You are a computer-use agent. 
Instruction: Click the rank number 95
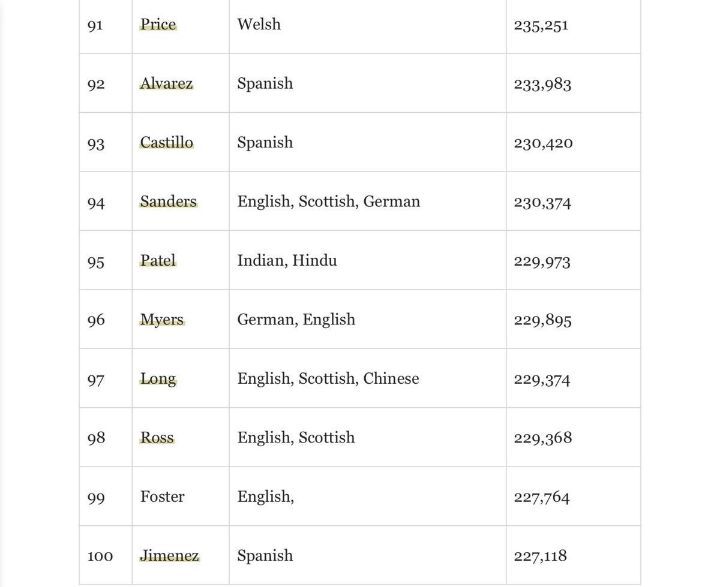[96, 261]
